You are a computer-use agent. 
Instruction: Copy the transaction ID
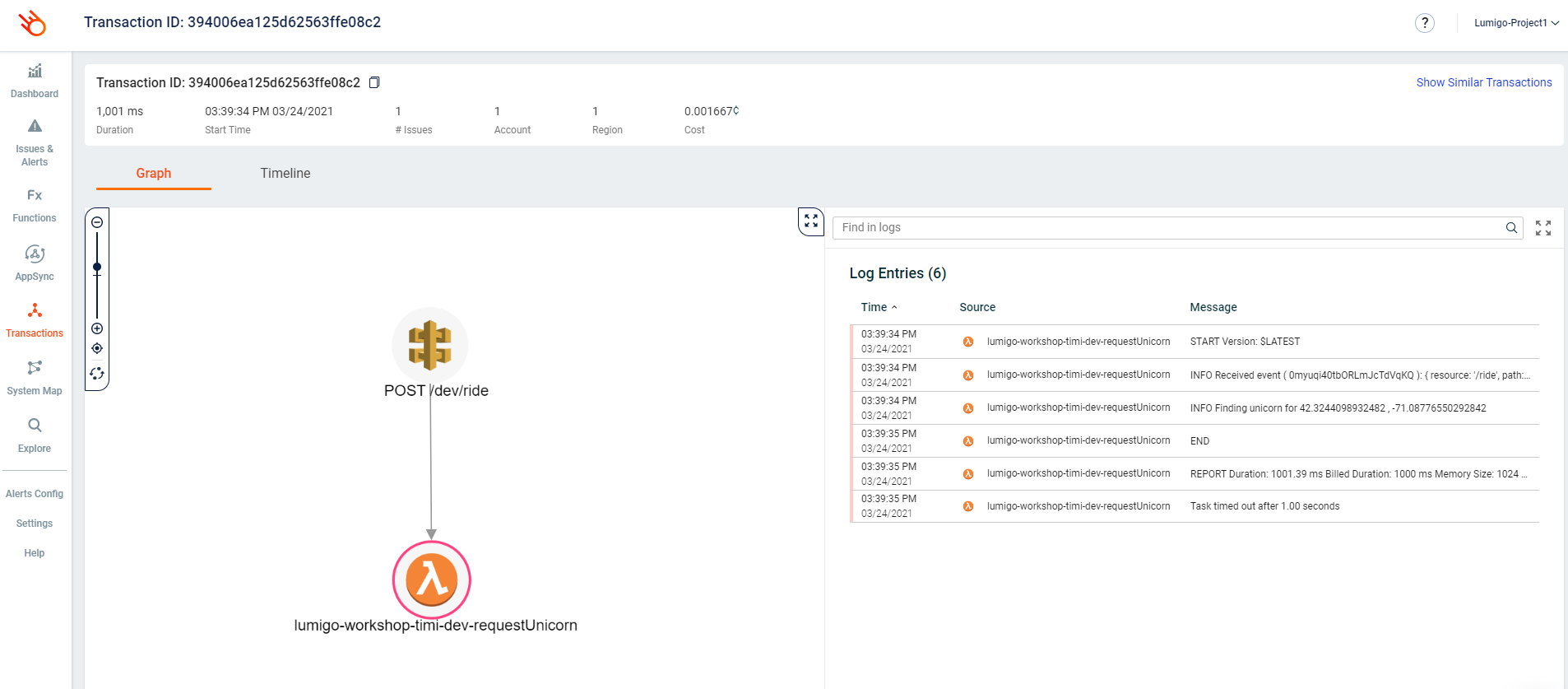(x=374, y=82)
